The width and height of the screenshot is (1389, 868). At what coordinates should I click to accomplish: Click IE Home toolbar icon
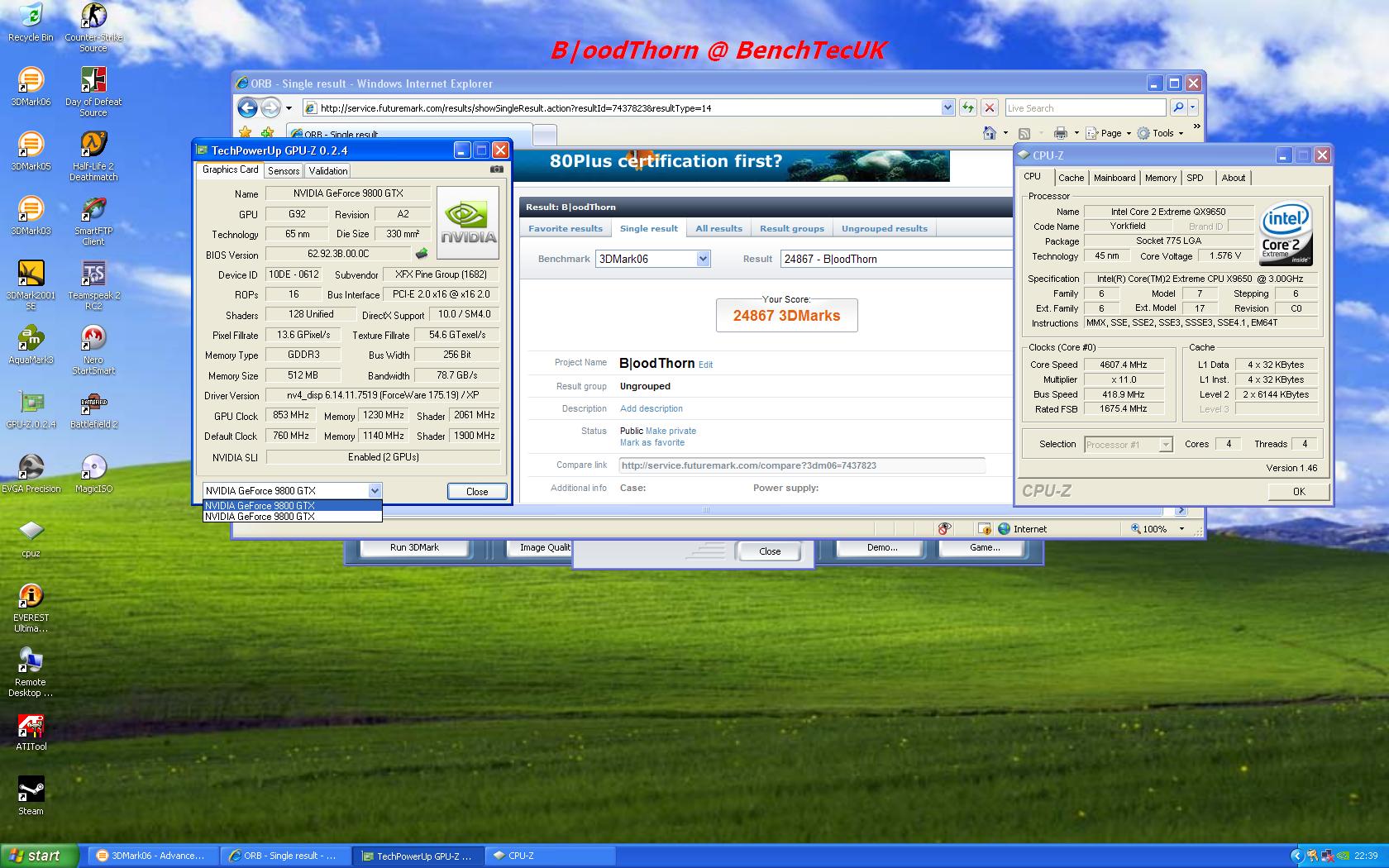(989, 133)
